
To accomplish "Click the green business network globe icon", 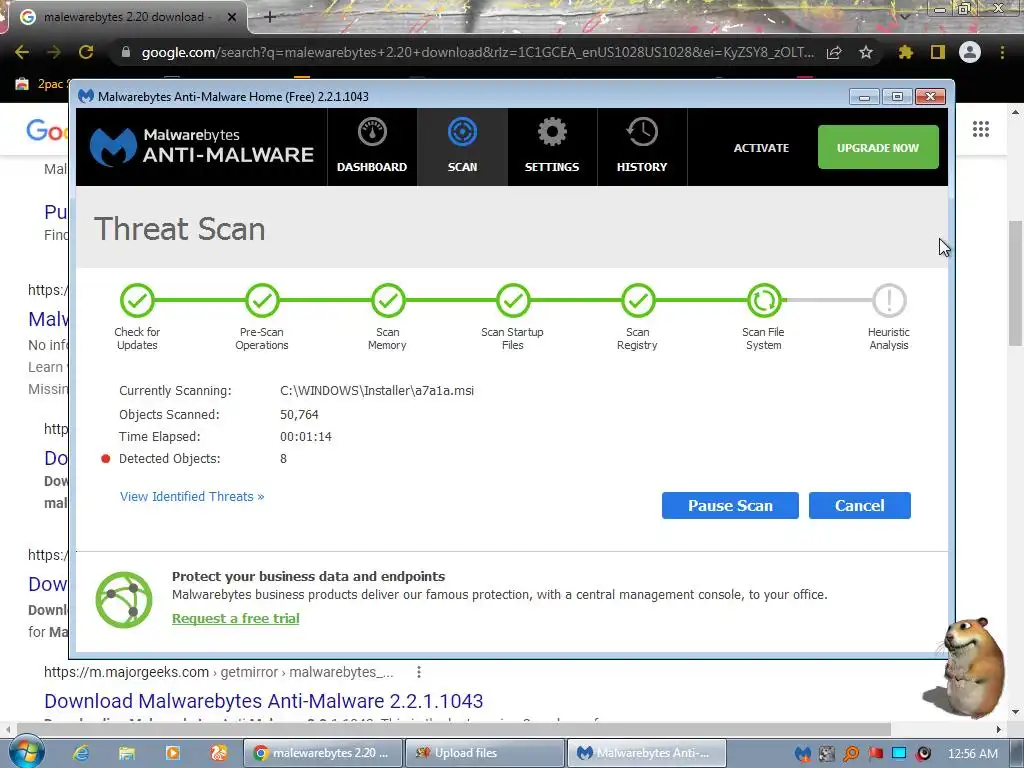I will pos(124,600).
